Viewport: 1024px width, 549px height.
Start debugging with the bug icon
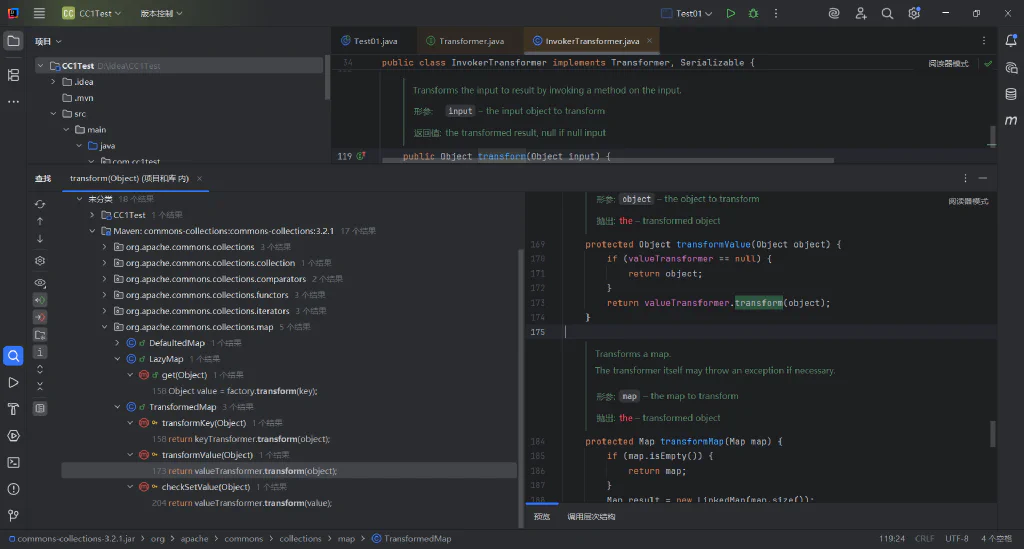pyautogui.click(x=754, y=13)
